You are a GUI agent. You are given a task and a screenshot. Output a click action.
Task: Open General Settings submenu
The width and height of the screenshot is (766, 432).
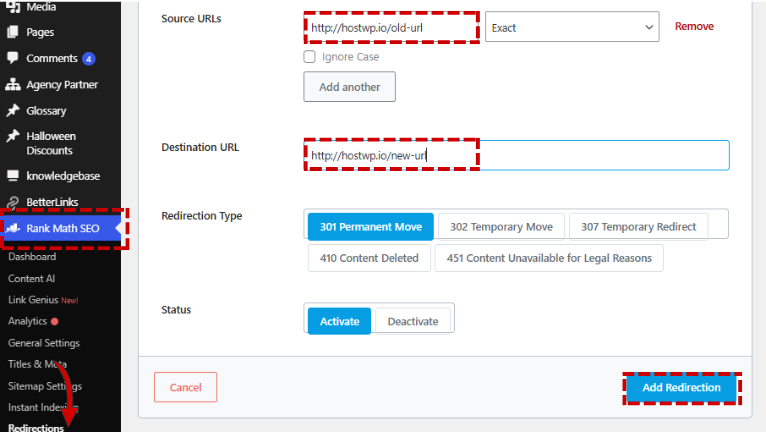coord(44,343)
